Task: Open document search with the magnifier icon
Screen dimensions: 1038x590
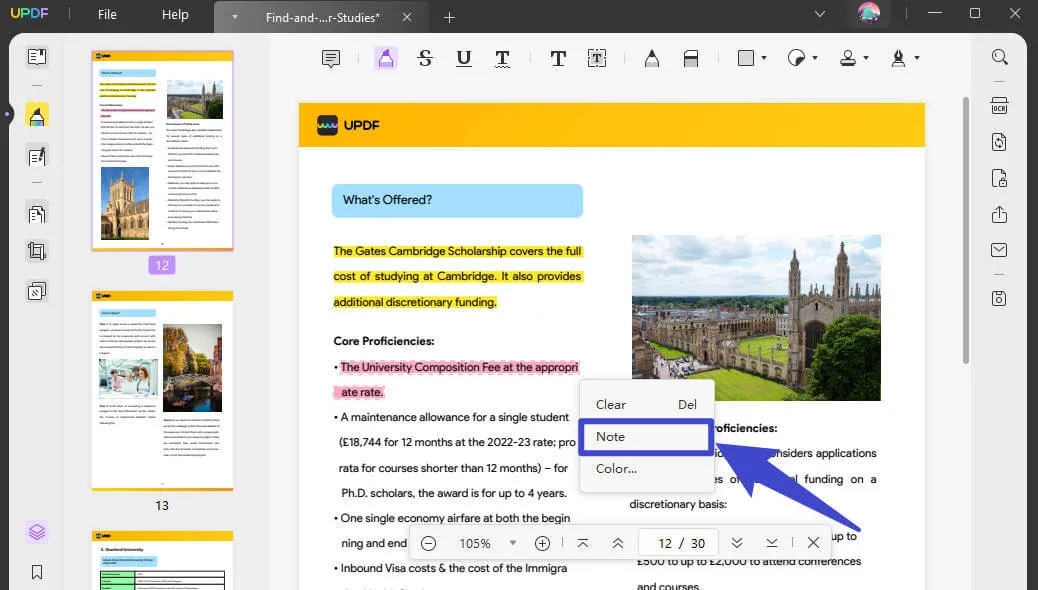Action: tap(998, 57)
